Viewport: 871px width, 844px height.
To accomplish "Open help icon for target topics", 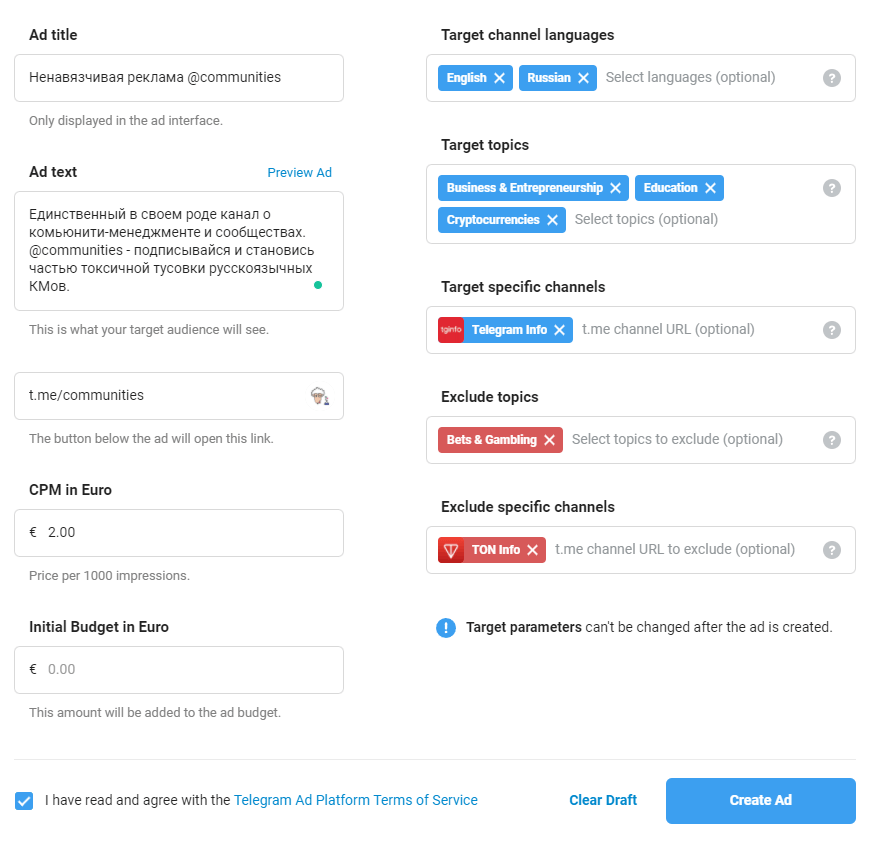I will (832, 188).
